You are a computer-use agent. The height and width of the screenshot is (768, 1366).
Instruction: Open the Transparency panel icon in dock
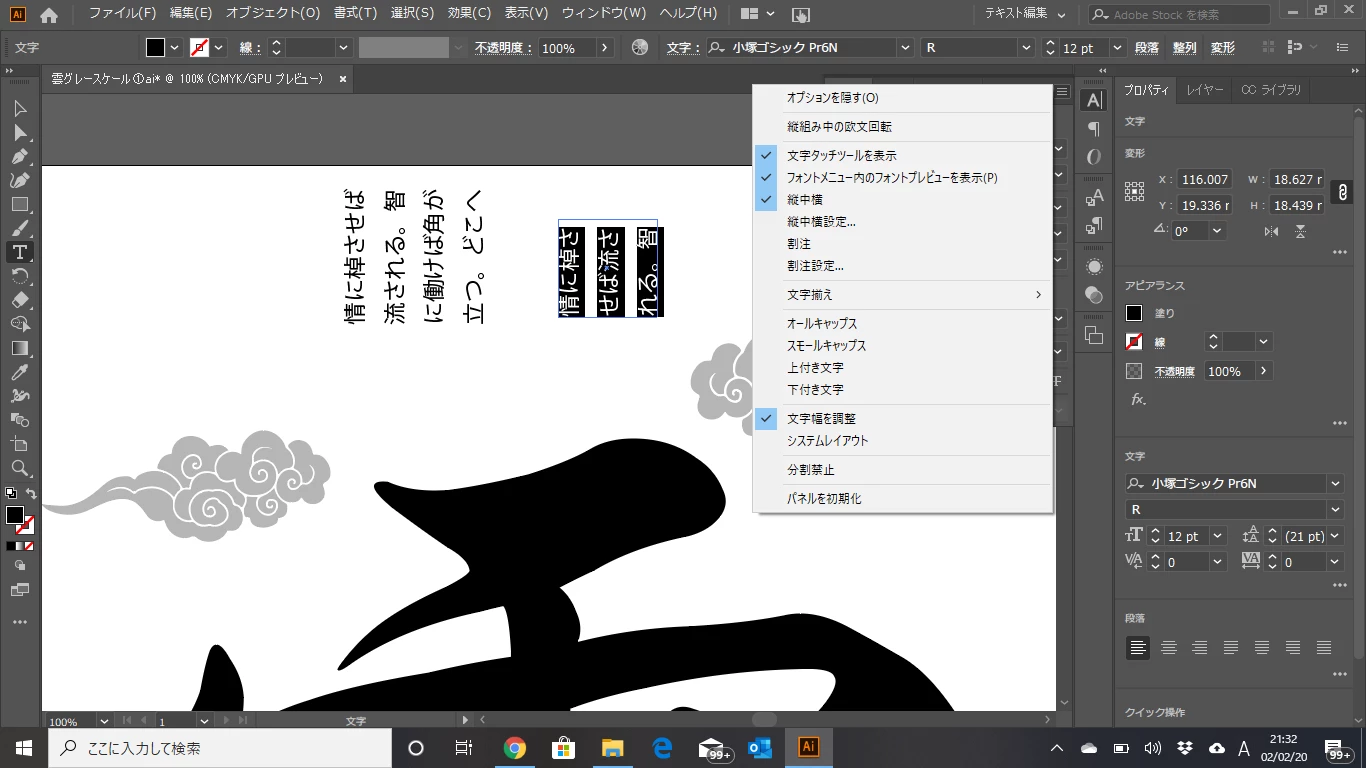coord(1094,295)
